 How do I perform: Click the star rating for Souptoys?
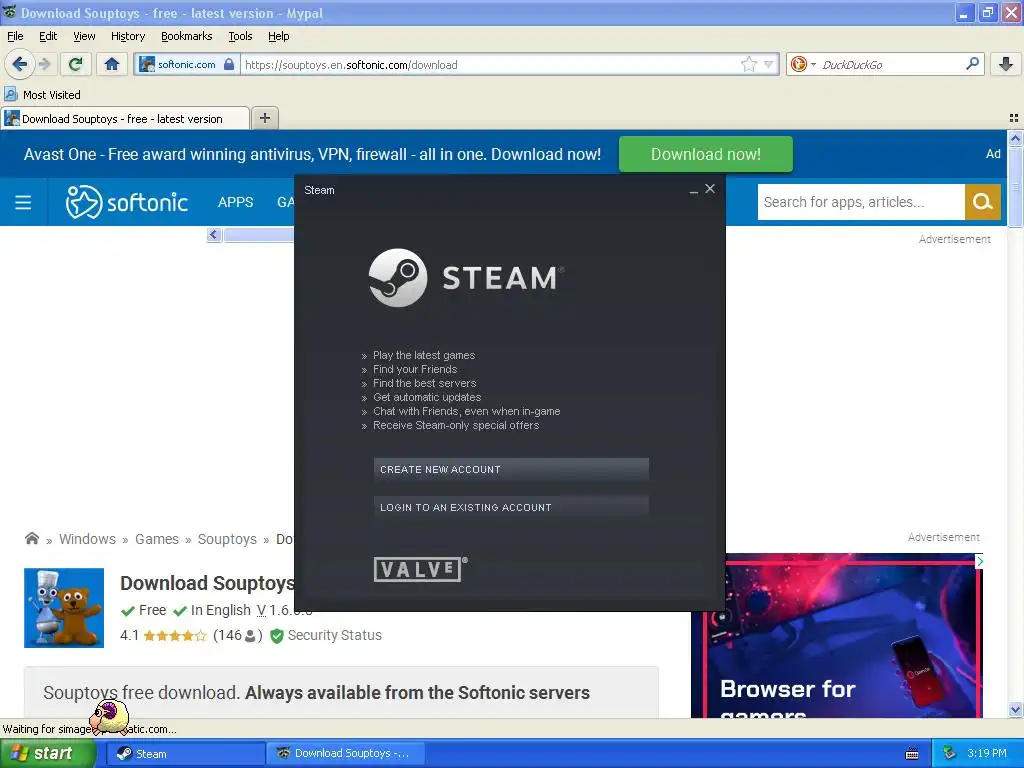click(174, 635)
